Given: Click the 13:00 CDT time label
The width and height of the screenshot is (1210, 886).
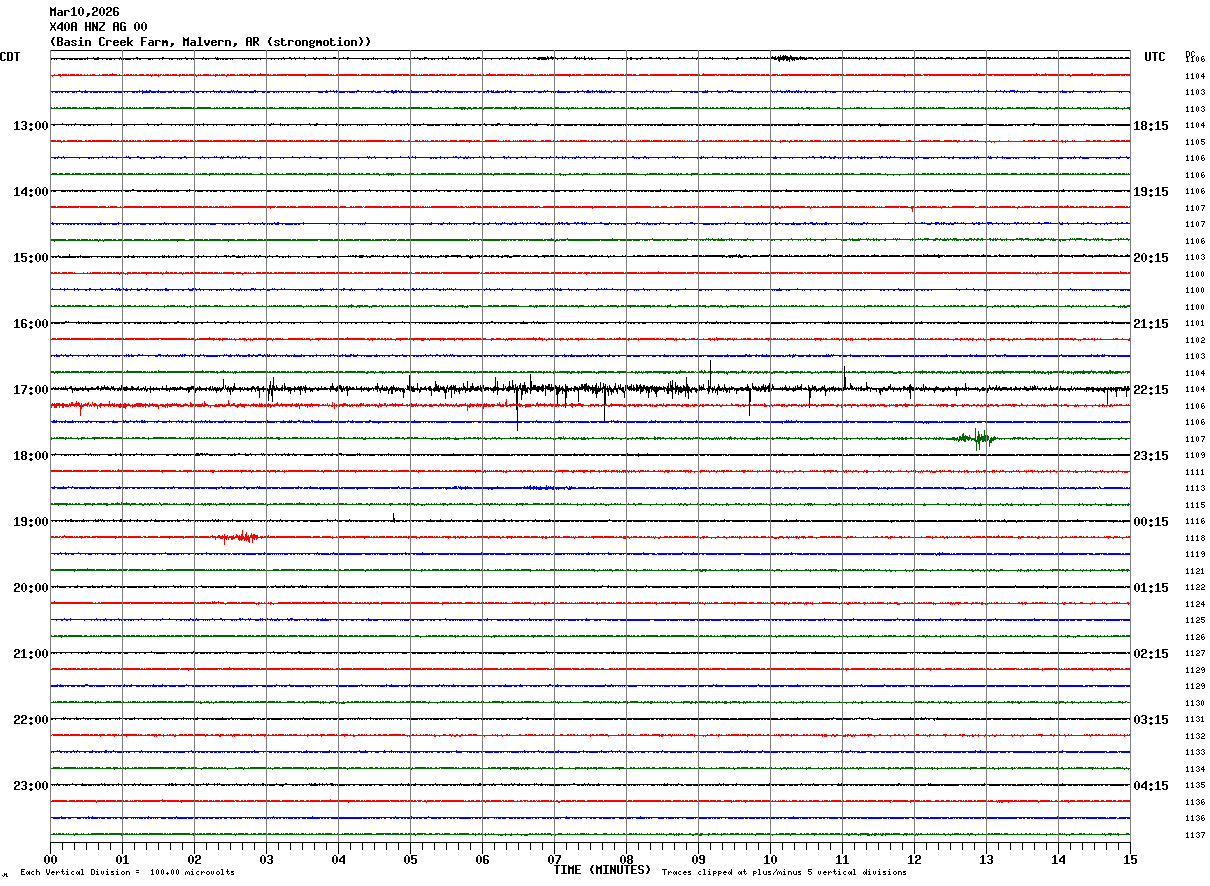Looking at the screenshot, I should (x=30, y=126).
